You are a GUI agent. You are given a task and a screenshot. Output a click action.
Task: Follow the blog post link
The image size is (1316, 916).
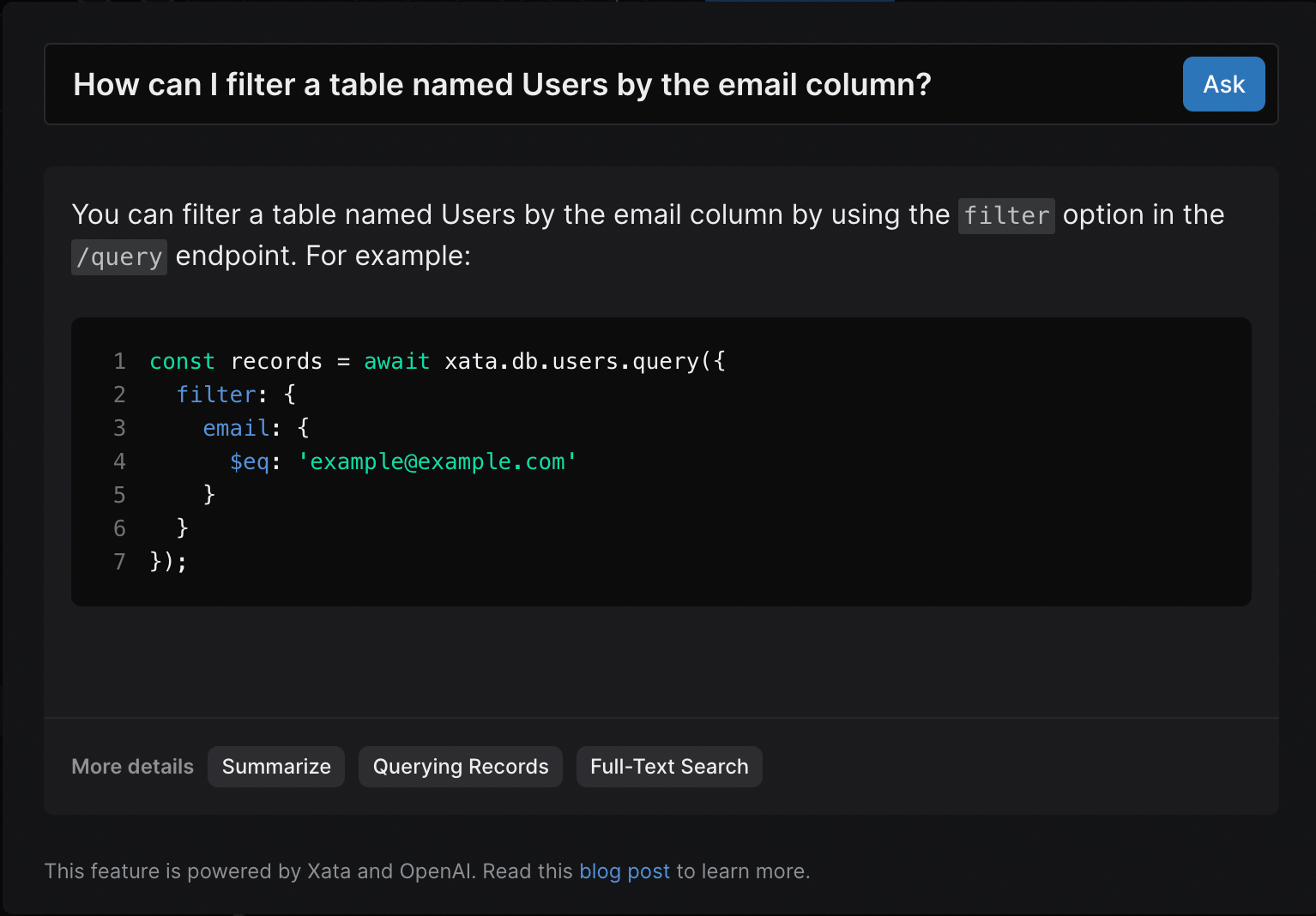tap(624, 871)
